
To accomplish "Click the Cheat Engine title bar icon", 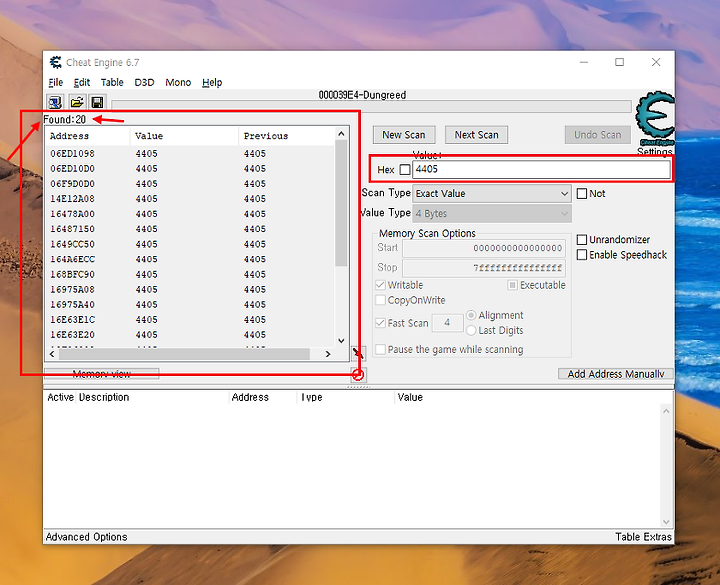I will [x=56, y=62].
